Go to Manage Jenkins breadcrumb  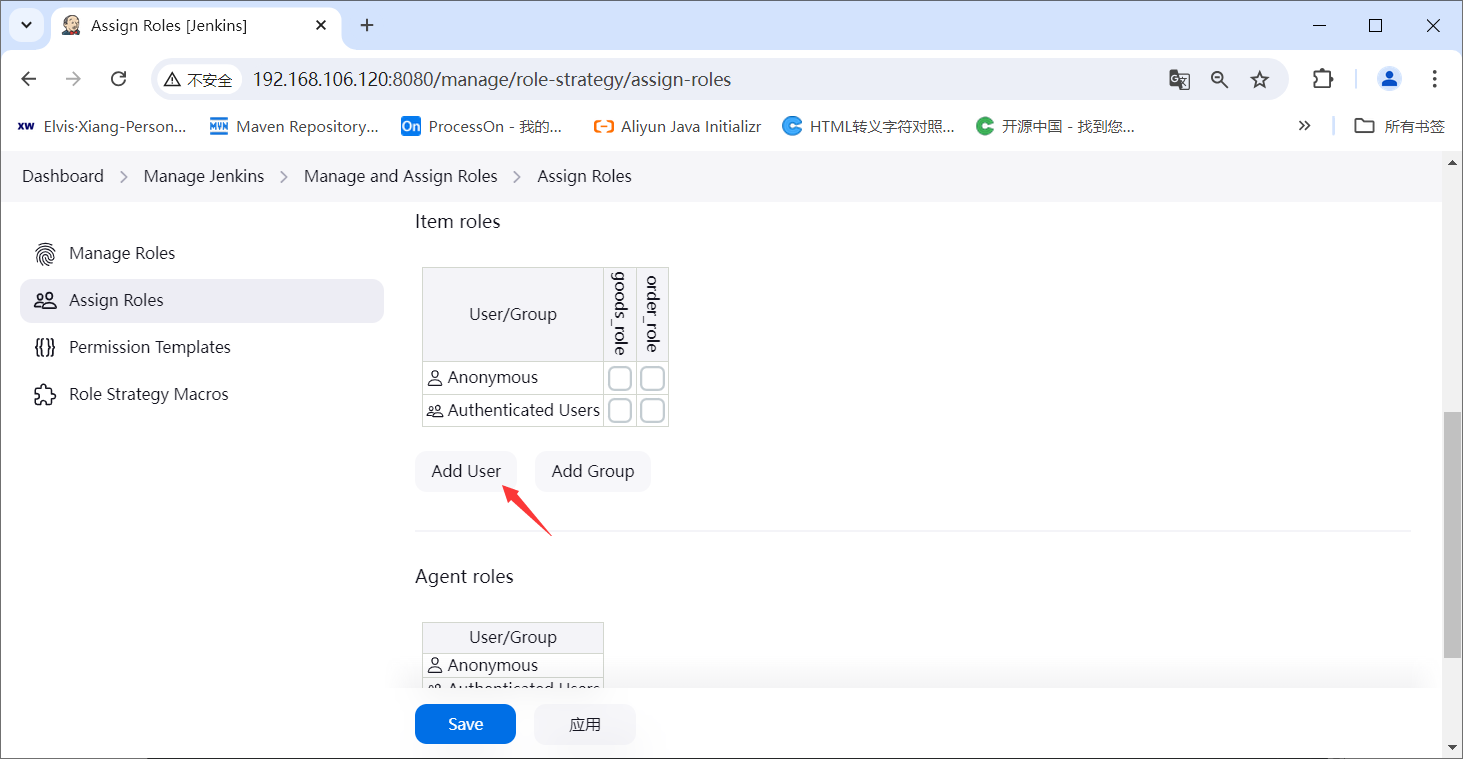[x=204, y=176]
